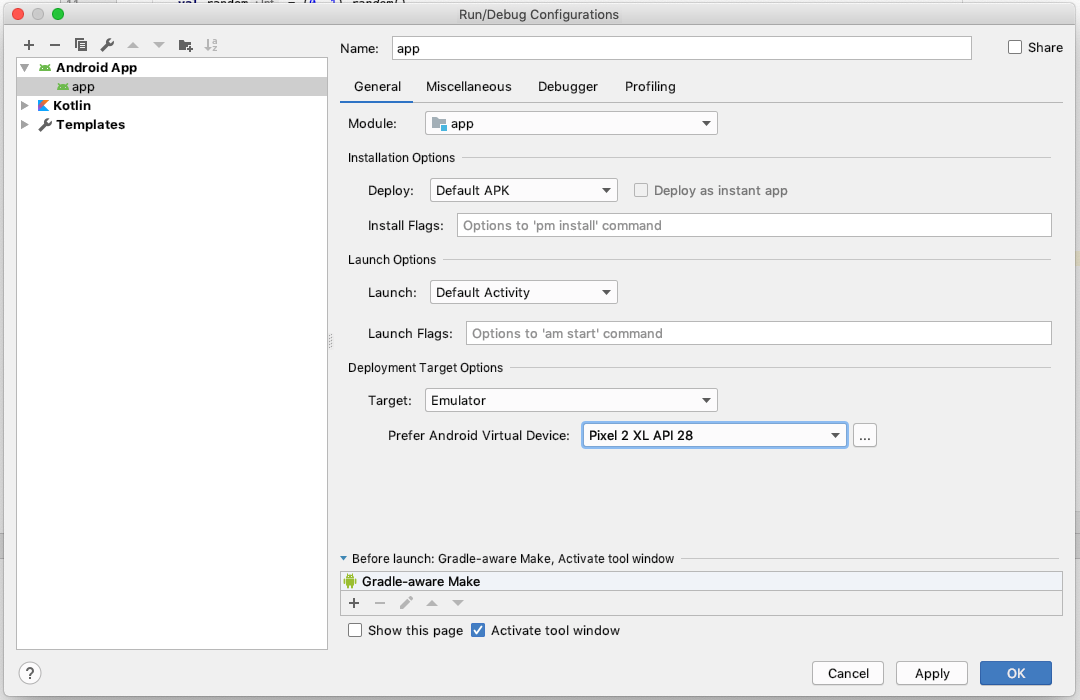Viewport: 1080px width, 700px height.
Task: Switch to the Profiling tab
Action: (x=650, y=87)
